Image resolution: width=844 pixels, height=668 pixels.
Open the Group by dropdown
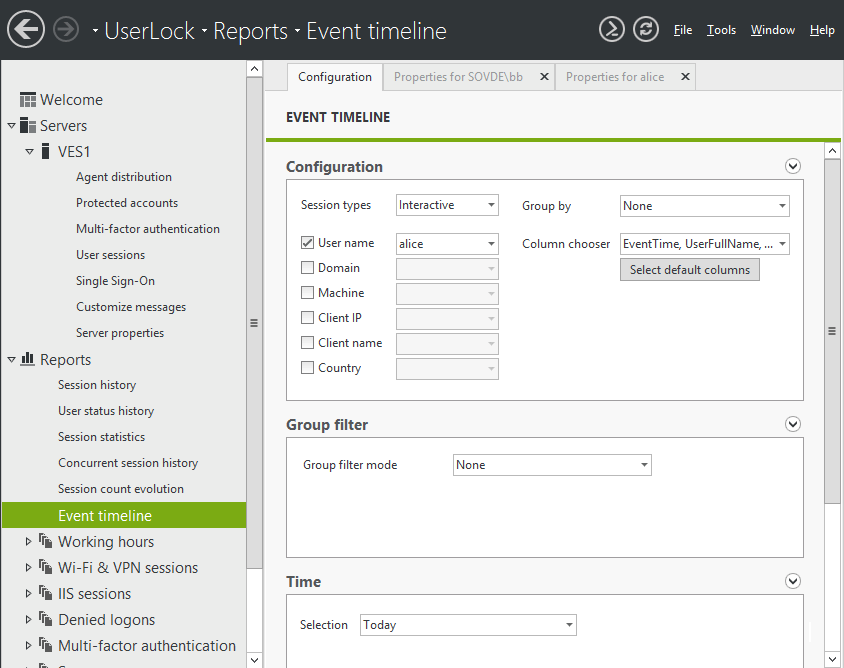(x=705, y=206)
